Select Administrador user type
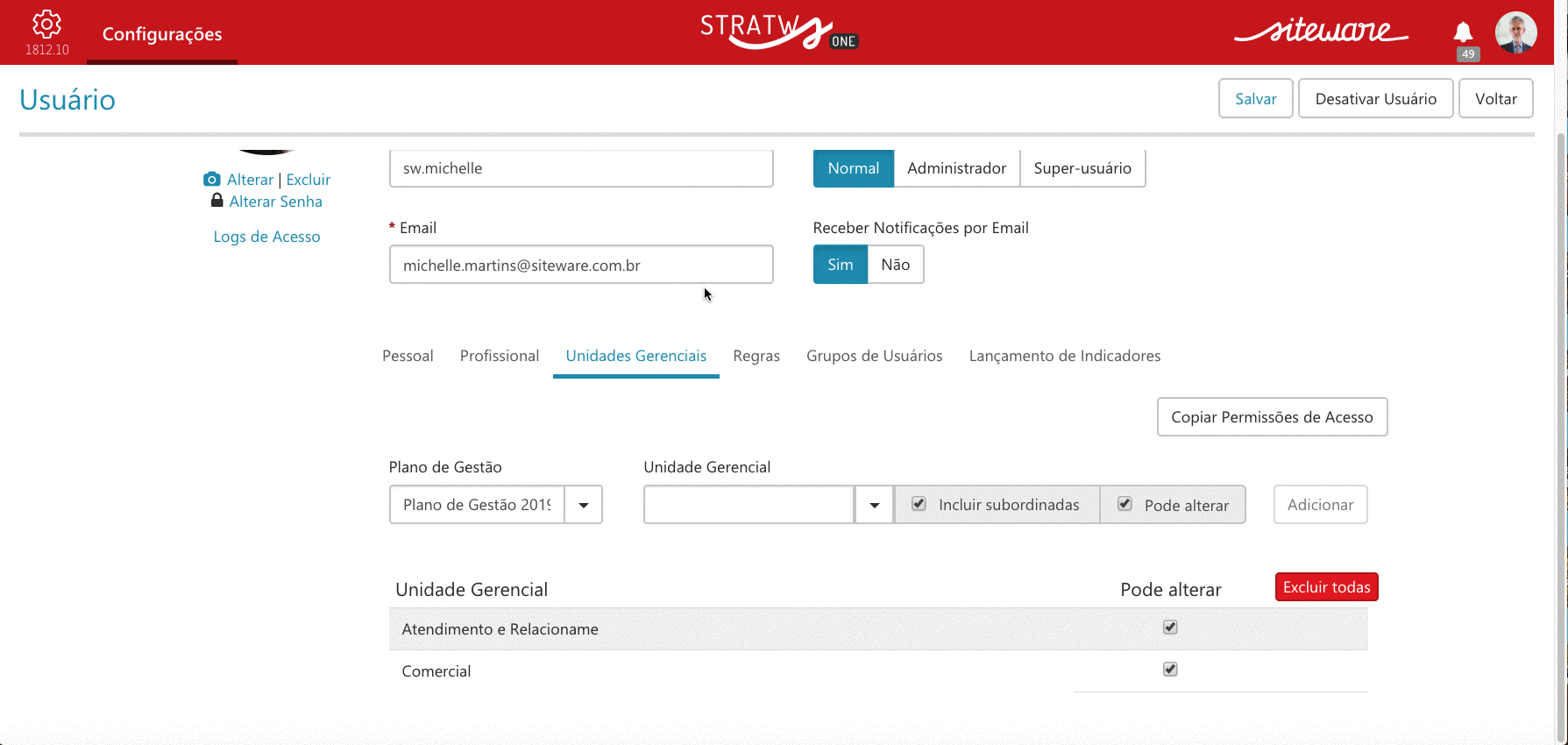1568x745 pixels. (956, 168)
